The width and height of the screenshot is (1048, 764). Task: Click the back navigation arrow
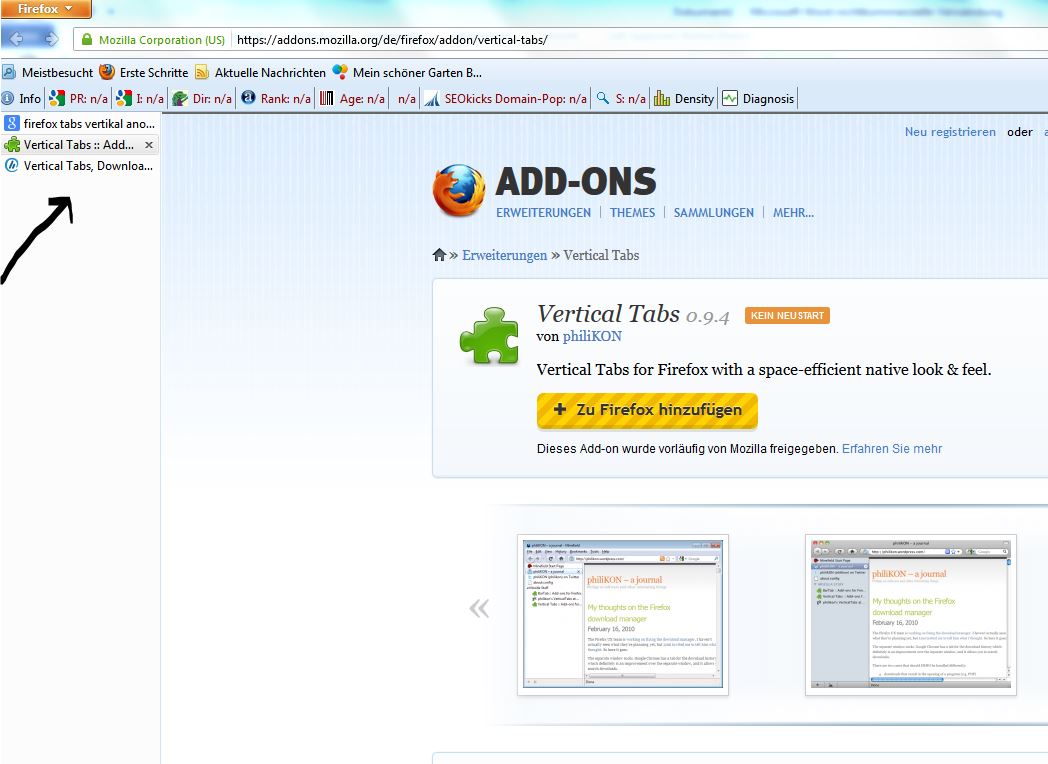tap(20, 39)
